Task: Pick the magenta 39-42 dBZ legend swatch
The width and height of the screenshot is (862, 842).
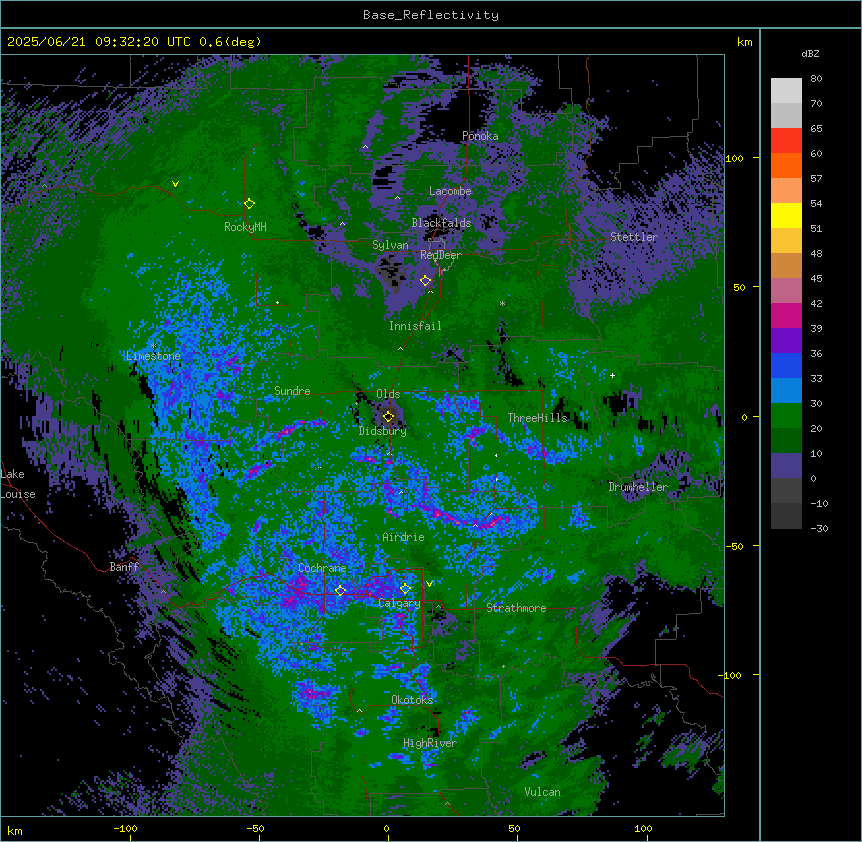Action: click(x=786, y=316)
